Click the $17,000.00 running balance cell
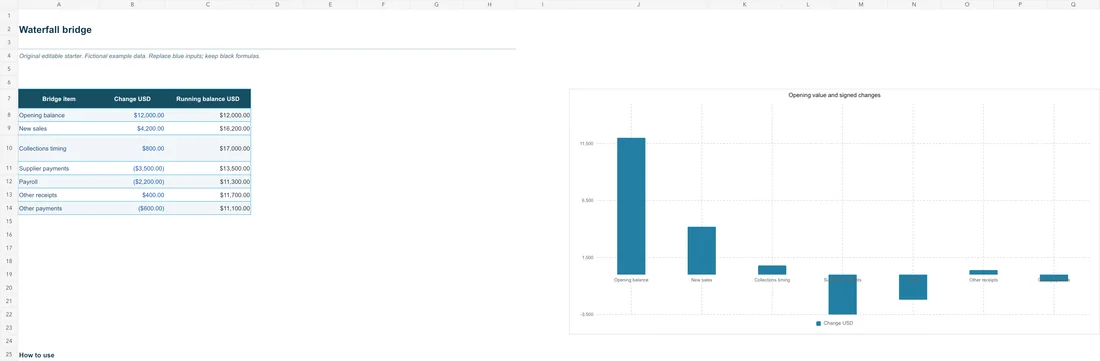 coord(208,149)
